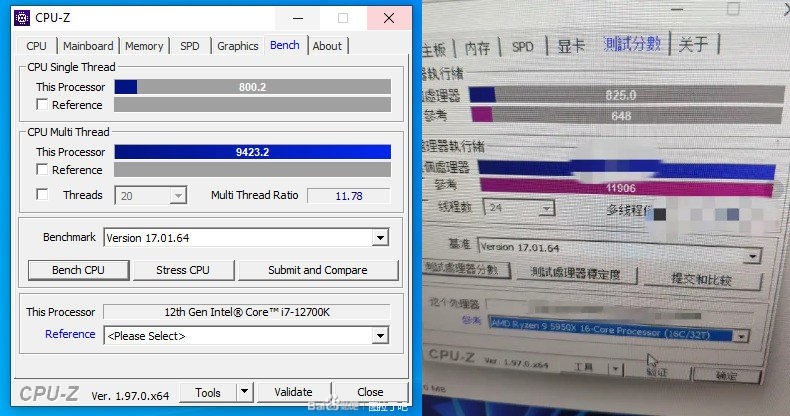Click the single thread 800.2 score bar
Screen dimensions: 790x416
coord(252,87)
